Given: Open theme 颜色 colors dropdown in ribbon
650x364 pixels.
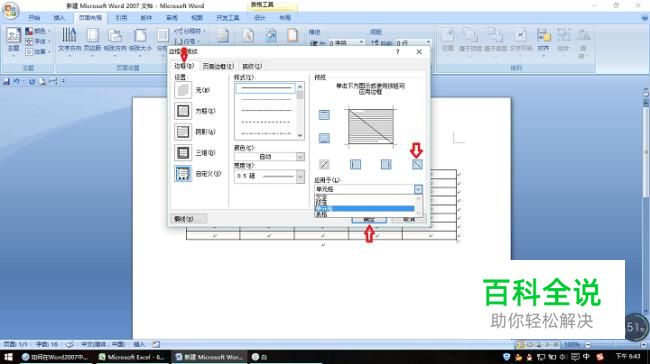Looking at the screenshot, I should pos(38,31).
